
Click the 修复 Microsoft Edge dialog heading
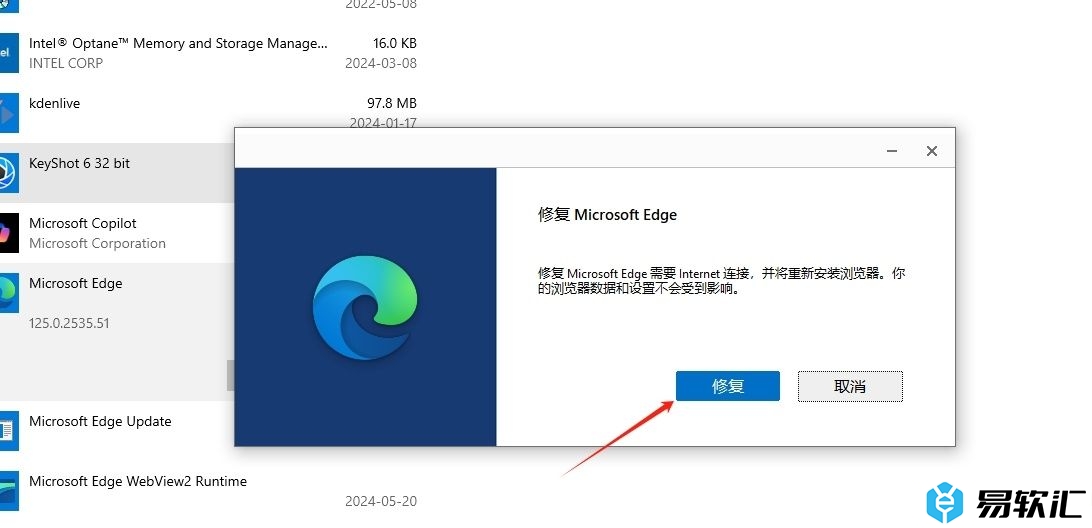607,215
